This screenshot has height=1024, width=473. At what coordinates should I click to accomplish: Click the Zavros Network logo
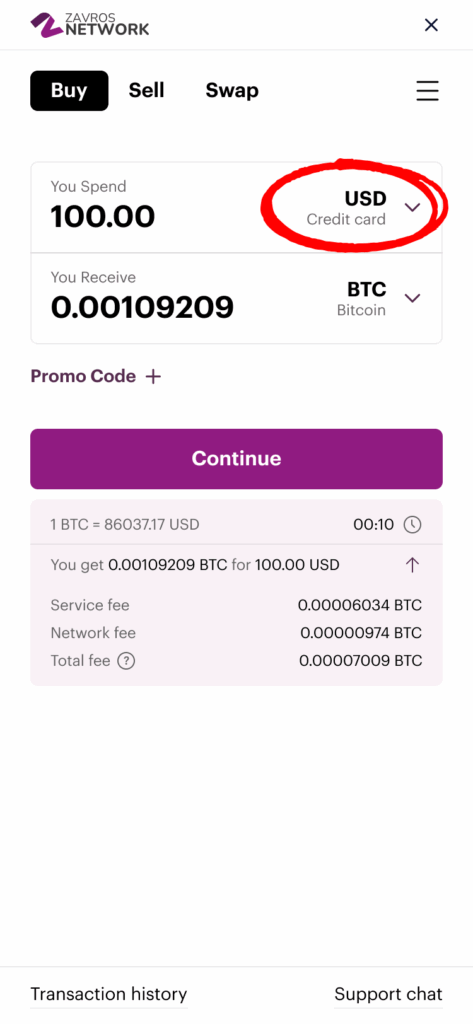coord(90,25)
